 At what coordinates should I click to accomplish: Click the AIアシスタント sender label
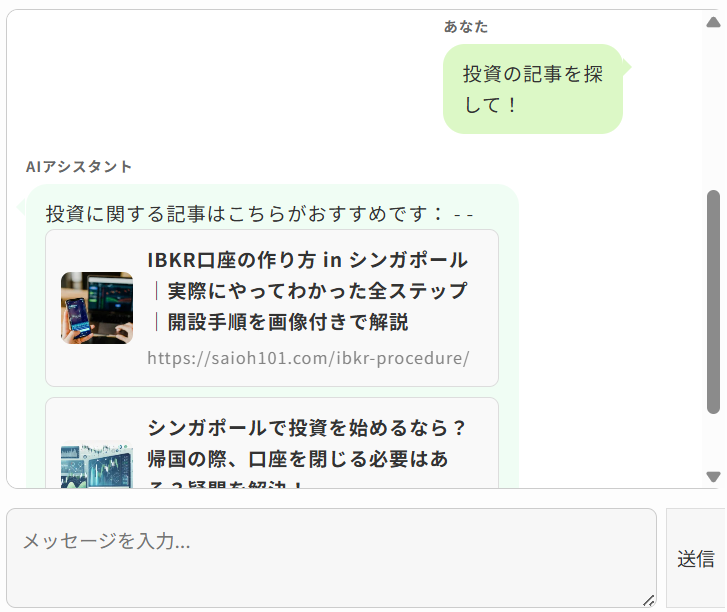(79, 167)
